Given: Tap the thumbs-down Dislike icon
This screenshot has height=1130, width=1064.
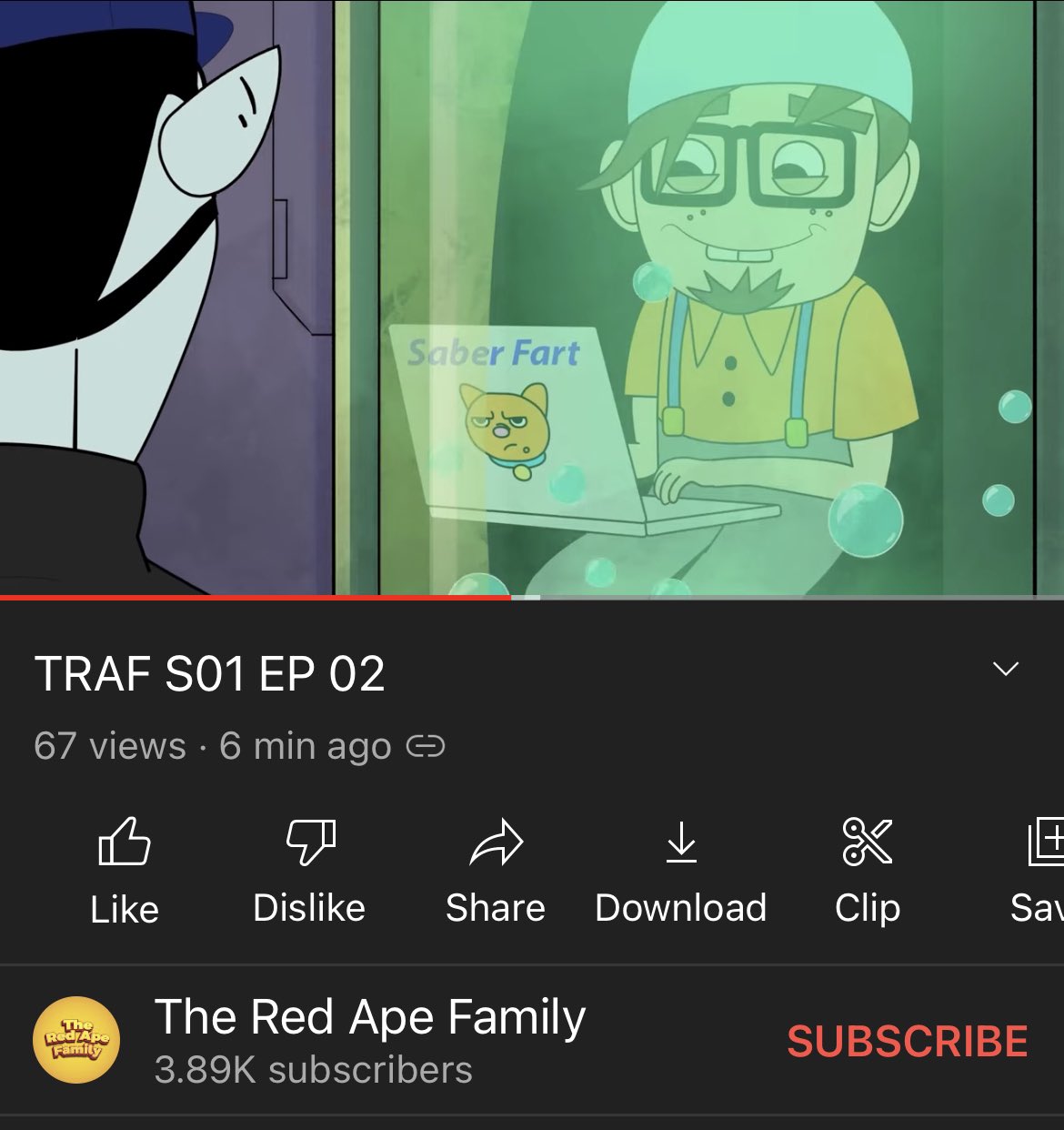Looking at the screenshot, I should [311, 841].
